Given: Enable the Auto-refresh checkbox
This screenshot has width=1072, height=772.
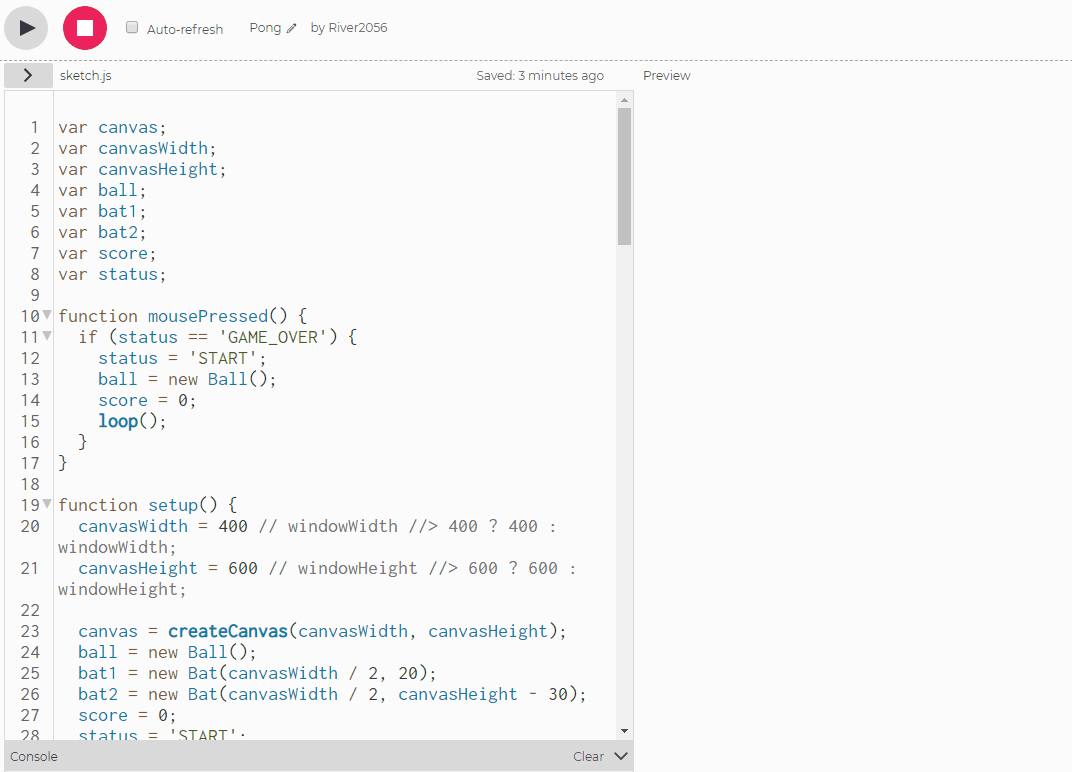Looking at the screenshot, I should click(x=132, y=27).
